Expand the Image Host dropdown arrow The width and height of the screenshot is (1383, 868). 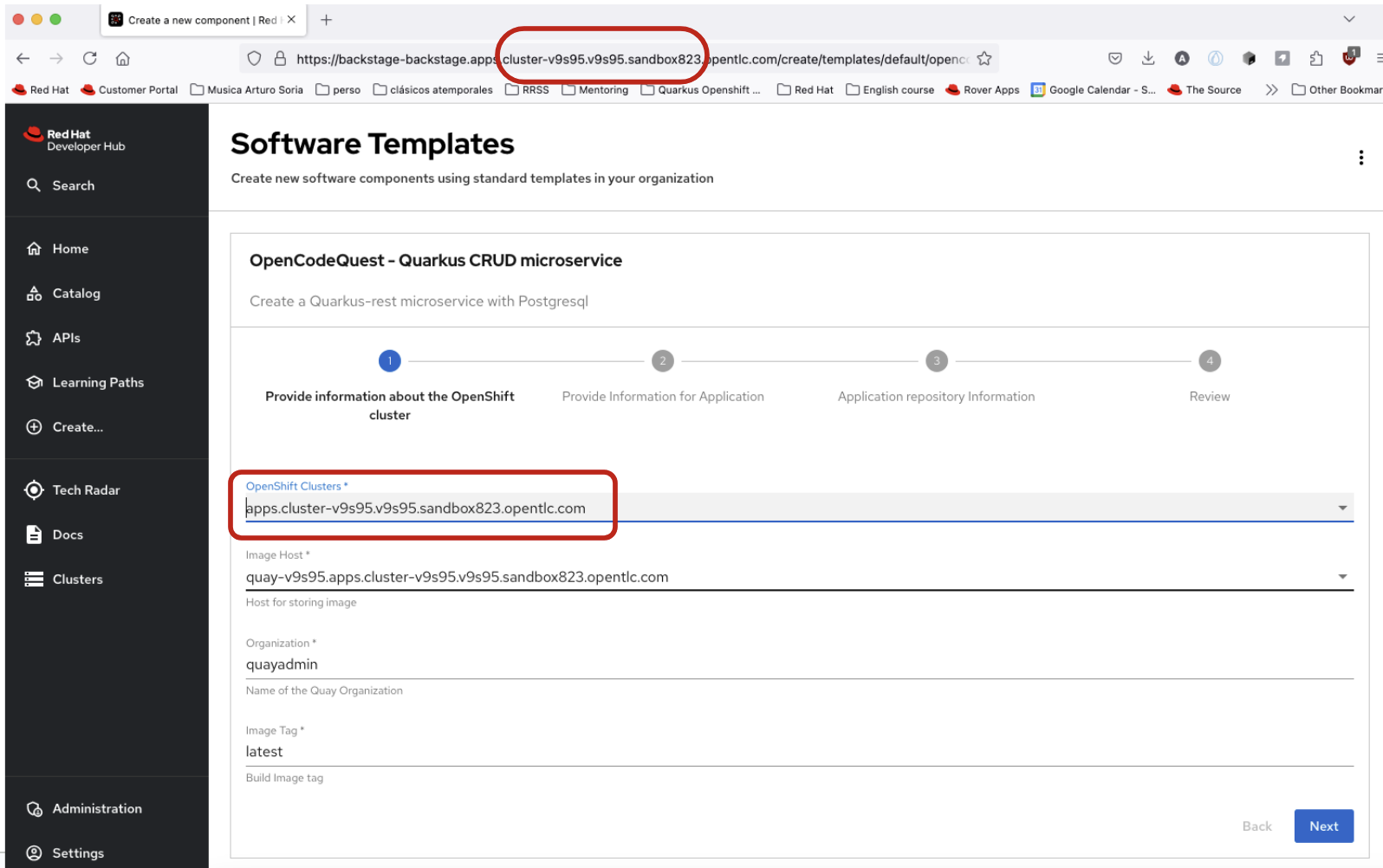(x=1342, y=577)
